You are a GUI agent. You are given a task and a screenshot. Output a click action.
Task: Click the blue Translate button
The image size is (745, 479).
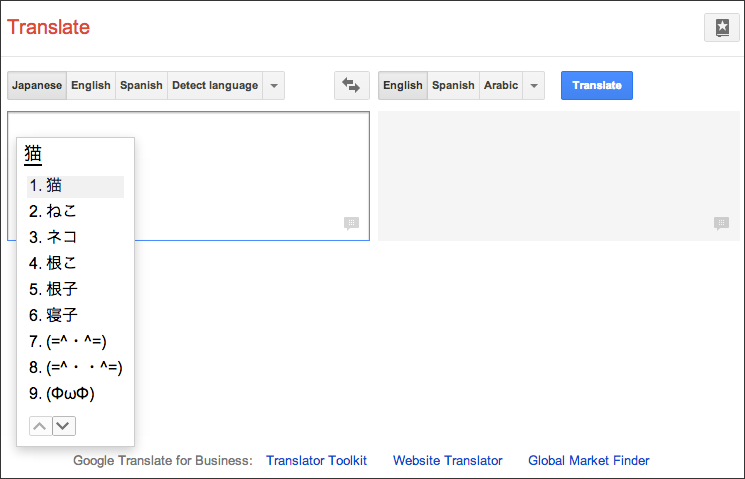click(597, 86)
